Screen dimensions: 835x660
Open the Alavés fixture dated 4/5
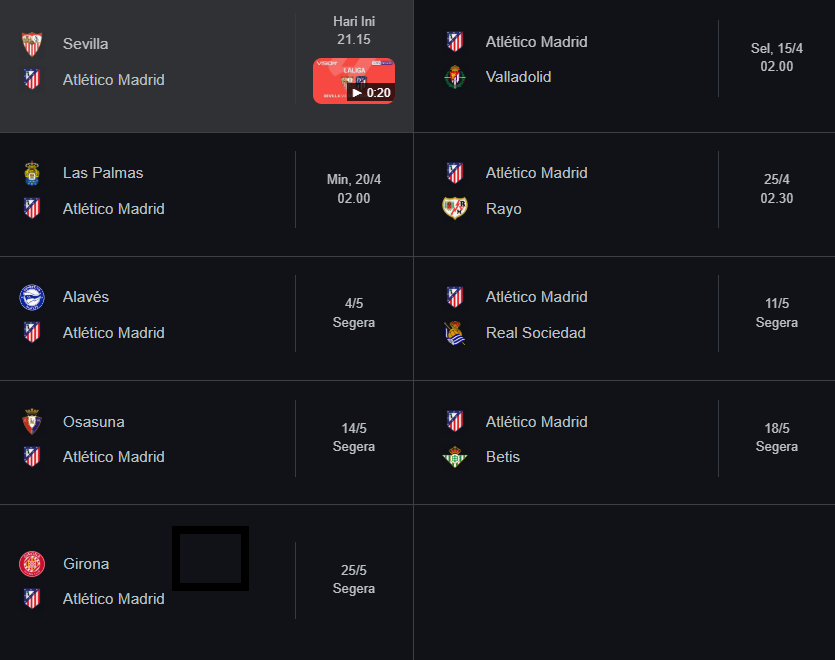pyautogui.click(x=207, y=319)
